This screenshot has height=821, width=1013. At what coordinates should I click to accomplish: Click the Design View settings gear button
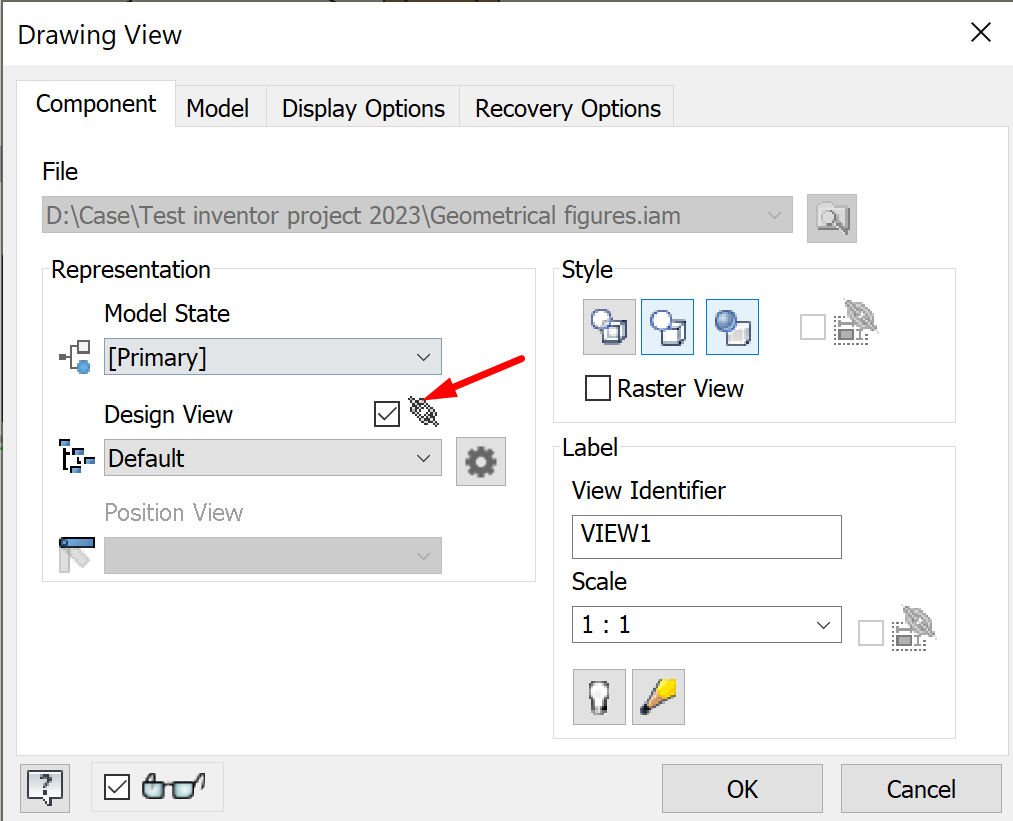pos(481,461)
